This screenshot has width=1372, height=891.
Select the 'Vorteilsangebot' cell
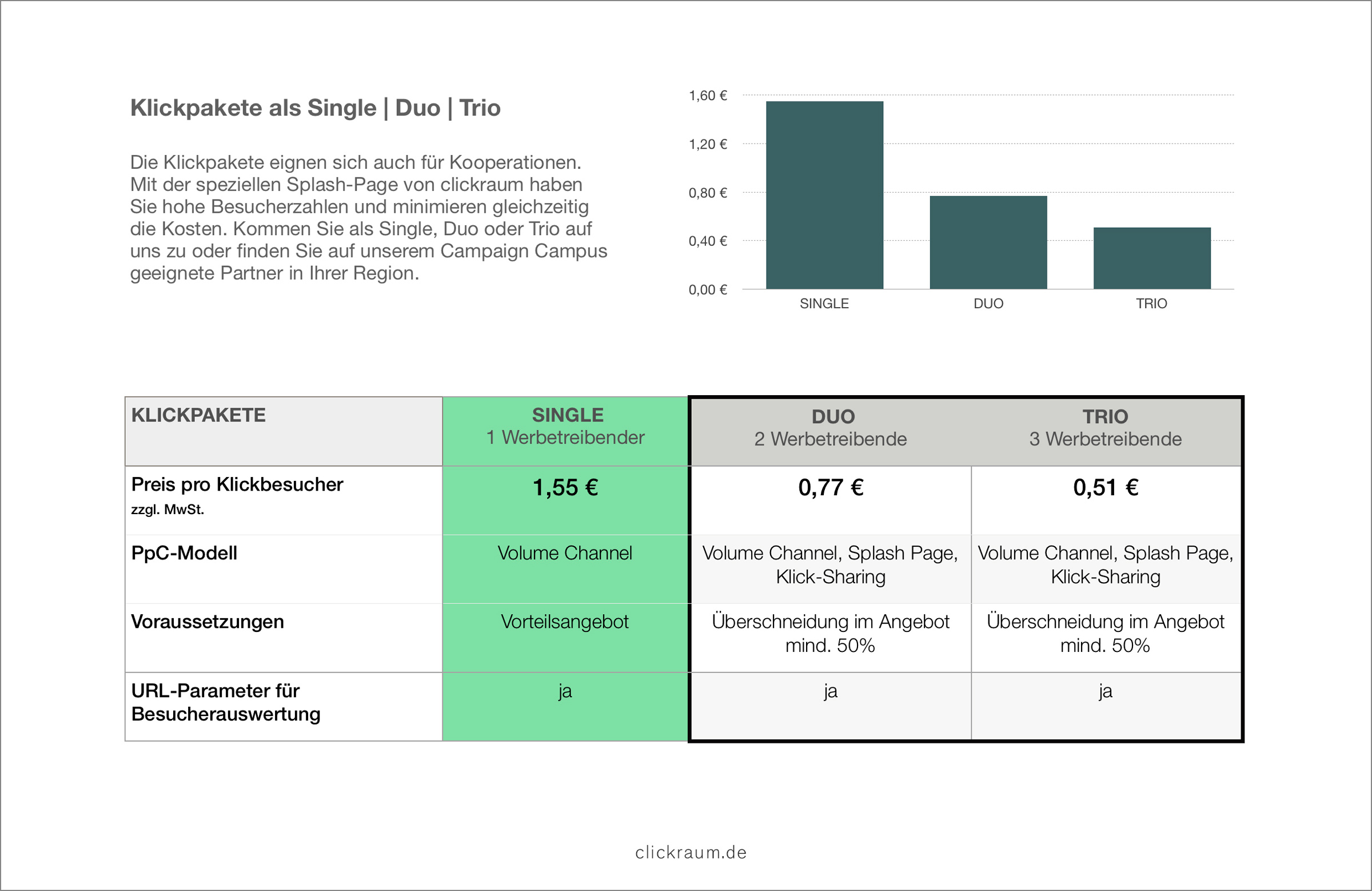[x=565, y=637]
